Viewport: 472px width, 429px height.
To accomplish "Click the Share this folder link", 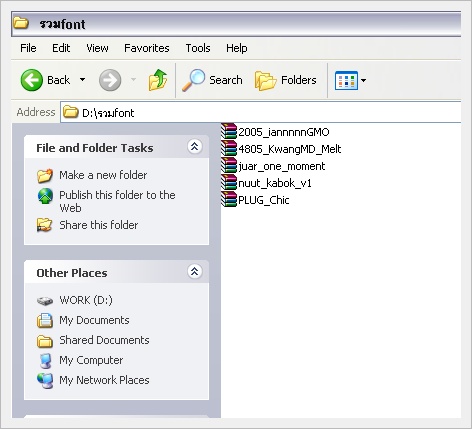I will click(x=99, y=225).
